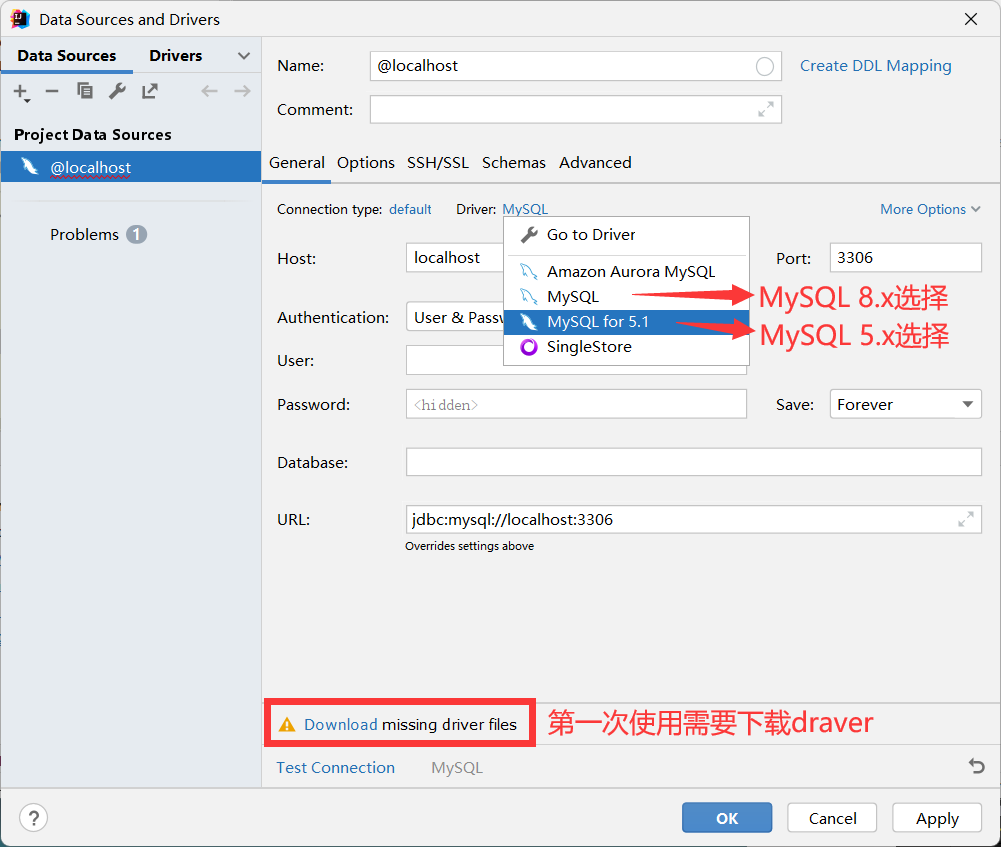1001x847 pixels.
Task: Expand More Options dropdown
Action: (x=930, y=209)
